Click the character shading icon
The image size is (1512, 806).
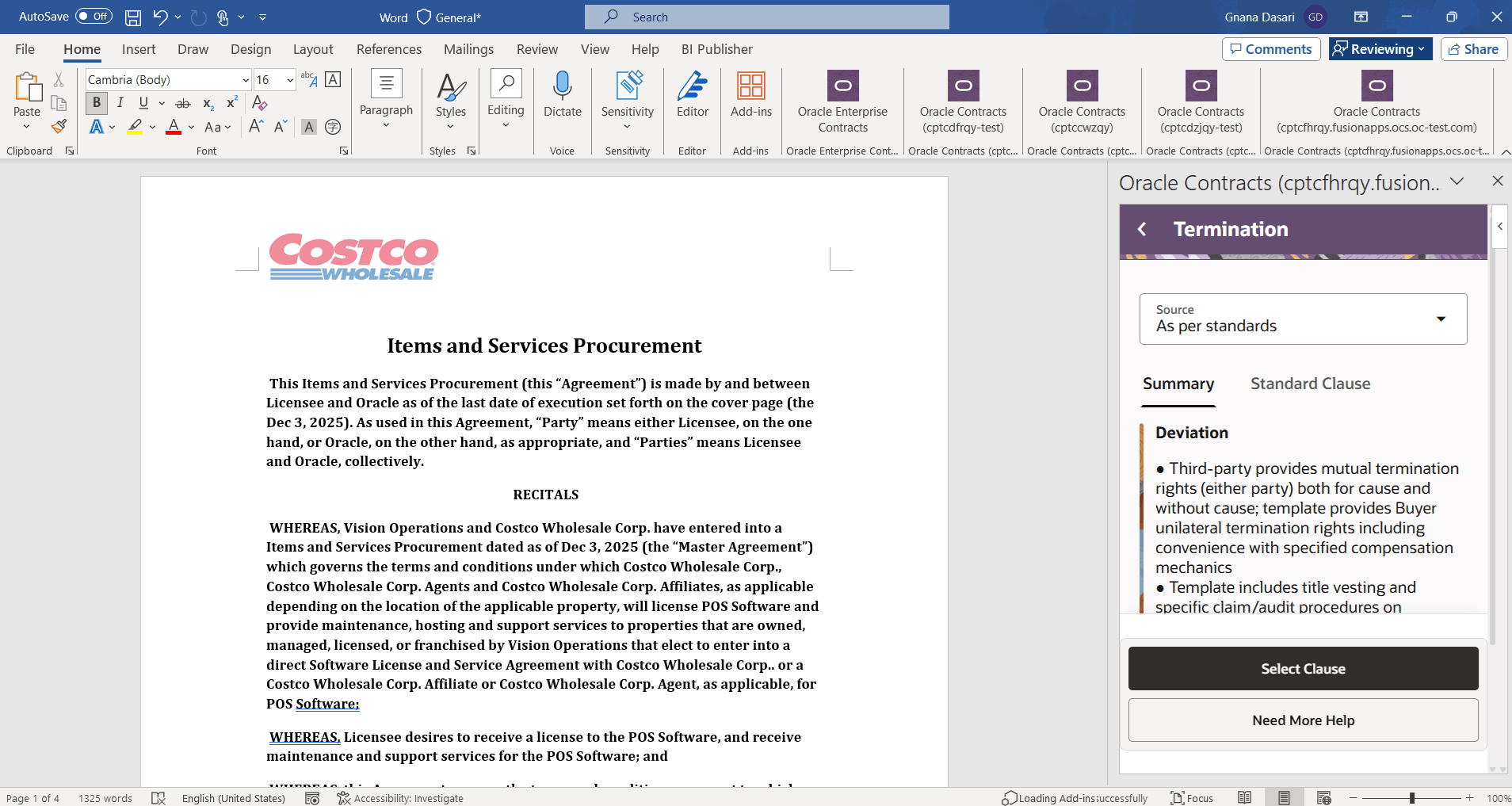(309, 126)
